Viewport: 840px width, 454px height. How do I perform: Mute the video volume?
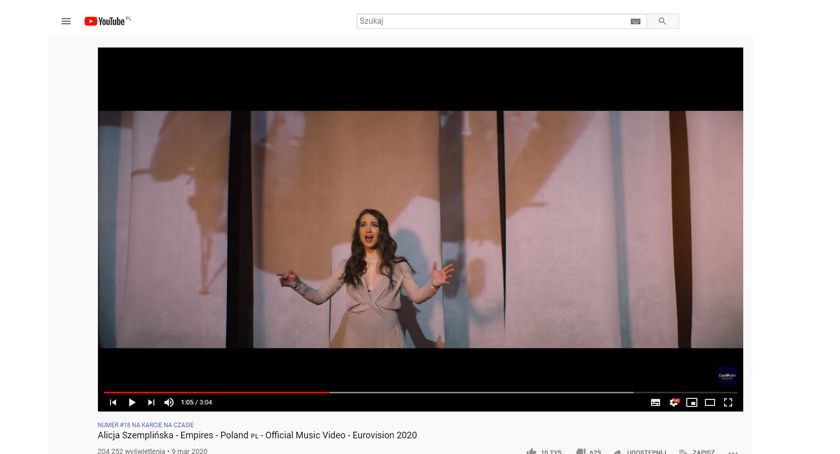169,402
